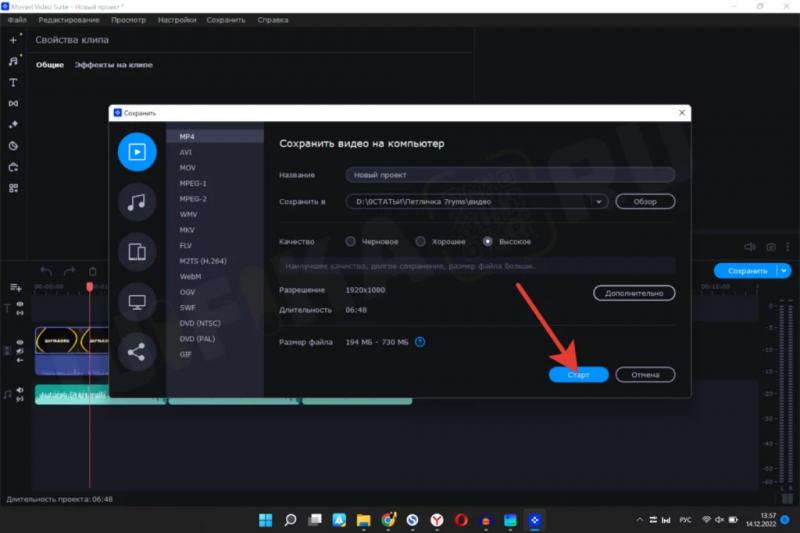800x533 pixels.
Task: Open the devices export icon
Action: 137,252
